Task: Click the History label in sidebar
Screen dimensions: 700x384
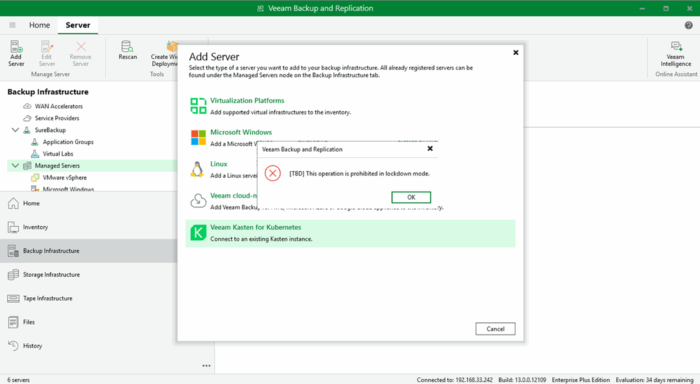Action: (33, 346)
